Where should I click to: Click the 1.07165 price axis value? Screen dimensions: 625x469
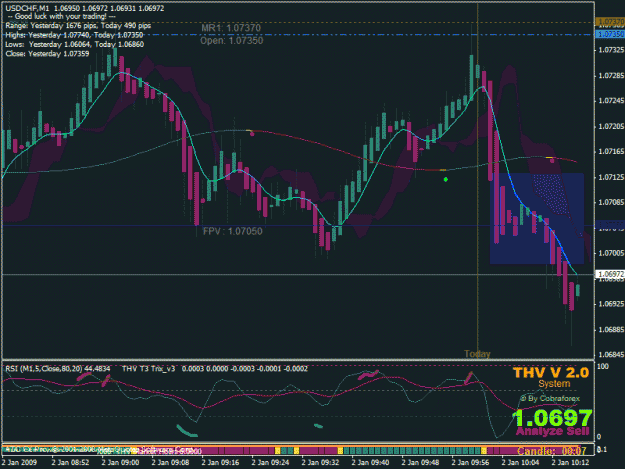click(x=611, y=151)
